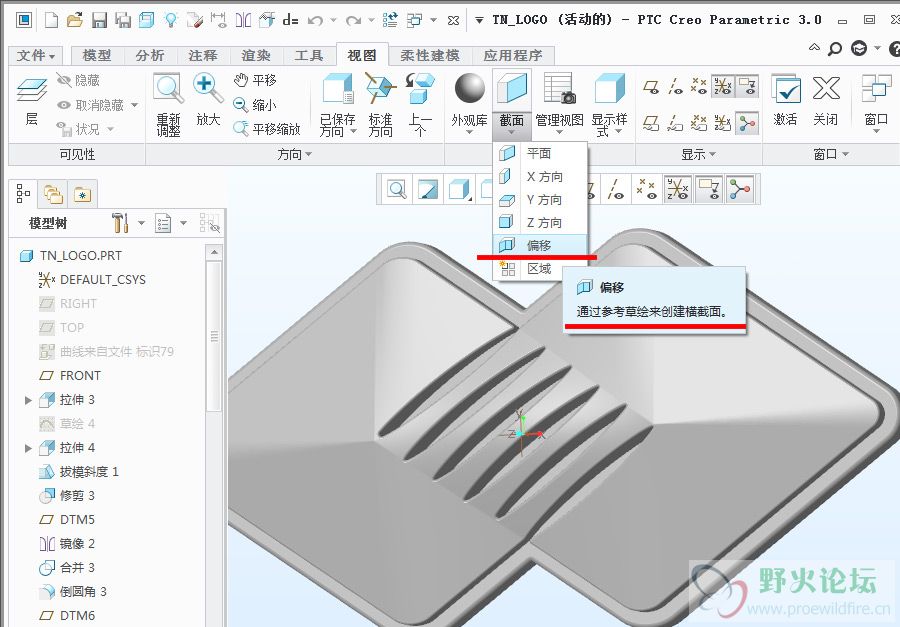Screen dimensions: 900x627
Task: Click the 平移缩放 (Pan Zoom) tool
Action: [x=267, y=129]
